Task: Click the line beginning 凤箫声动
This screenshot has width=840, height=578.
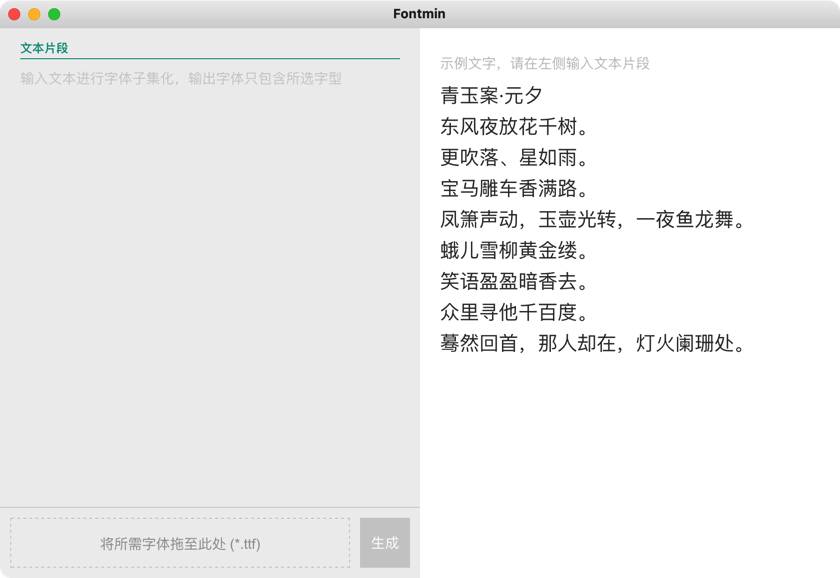Action: point(592,220)
